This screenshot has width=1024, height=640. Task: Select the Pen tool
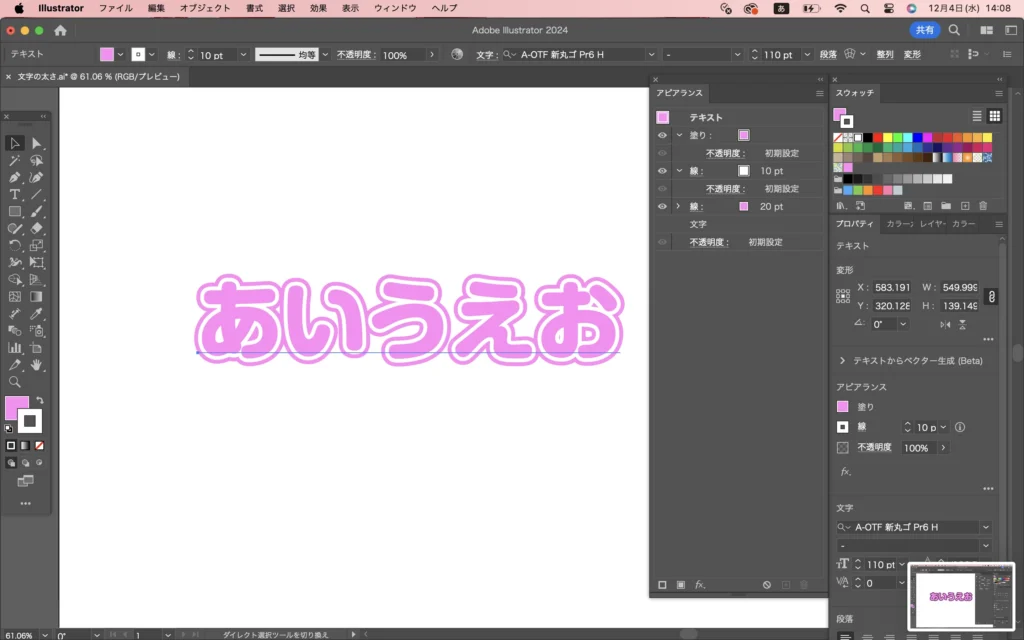click(15, 177)
